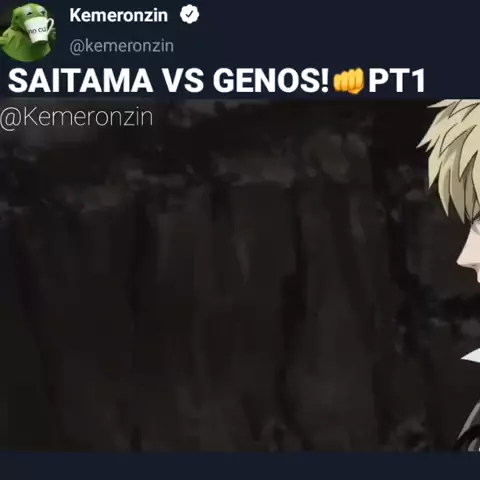Tap the fist emoji in title
Image resolution: width=480 pixels, height=480 pixels.
(349, 81)
